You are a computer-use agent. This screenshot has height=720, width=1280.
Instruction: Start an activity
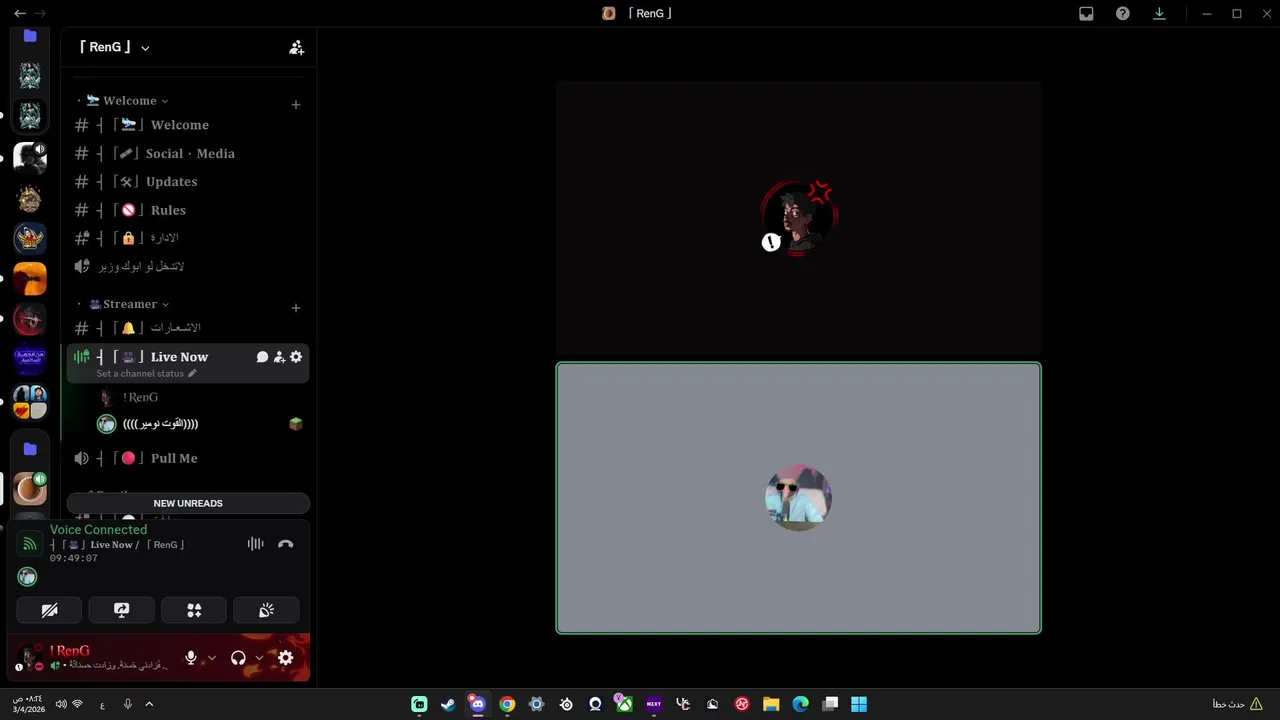click(194, 610)
